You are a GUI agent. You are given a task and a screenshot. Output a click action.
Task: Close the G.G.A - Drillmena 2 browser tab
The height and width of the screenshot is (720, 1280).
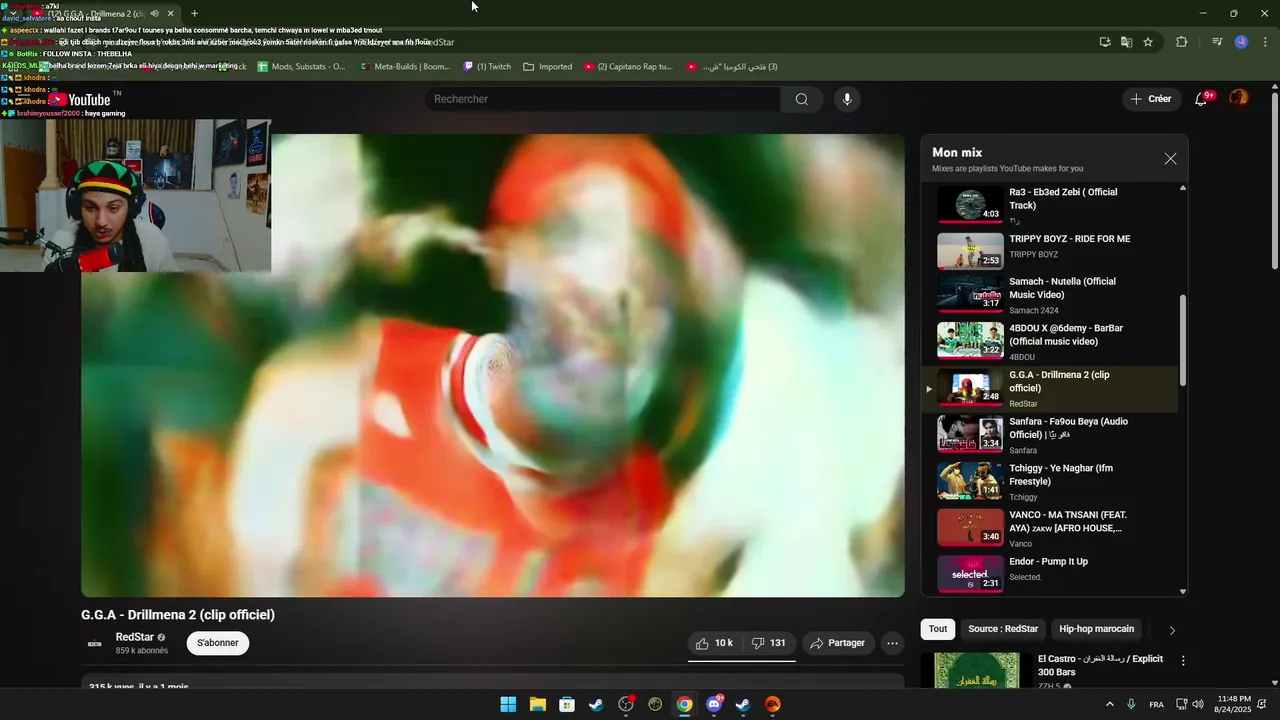pos(171,13)
